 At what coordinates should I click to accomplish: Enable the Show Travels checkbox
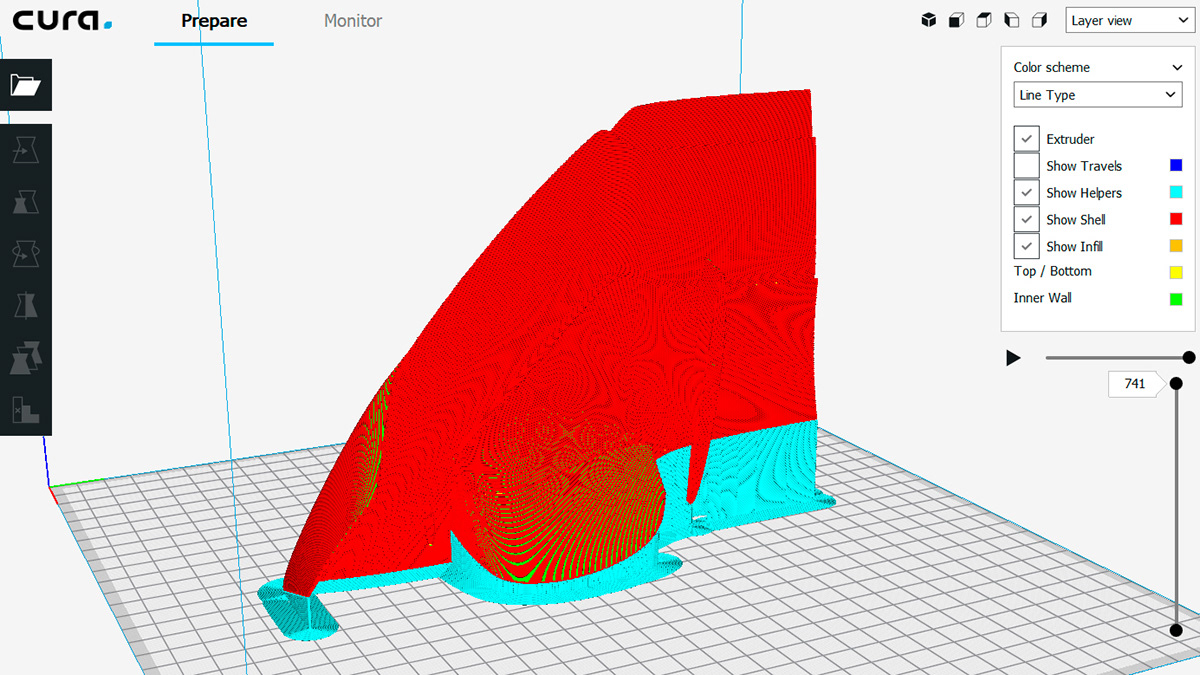point(1026,166)
